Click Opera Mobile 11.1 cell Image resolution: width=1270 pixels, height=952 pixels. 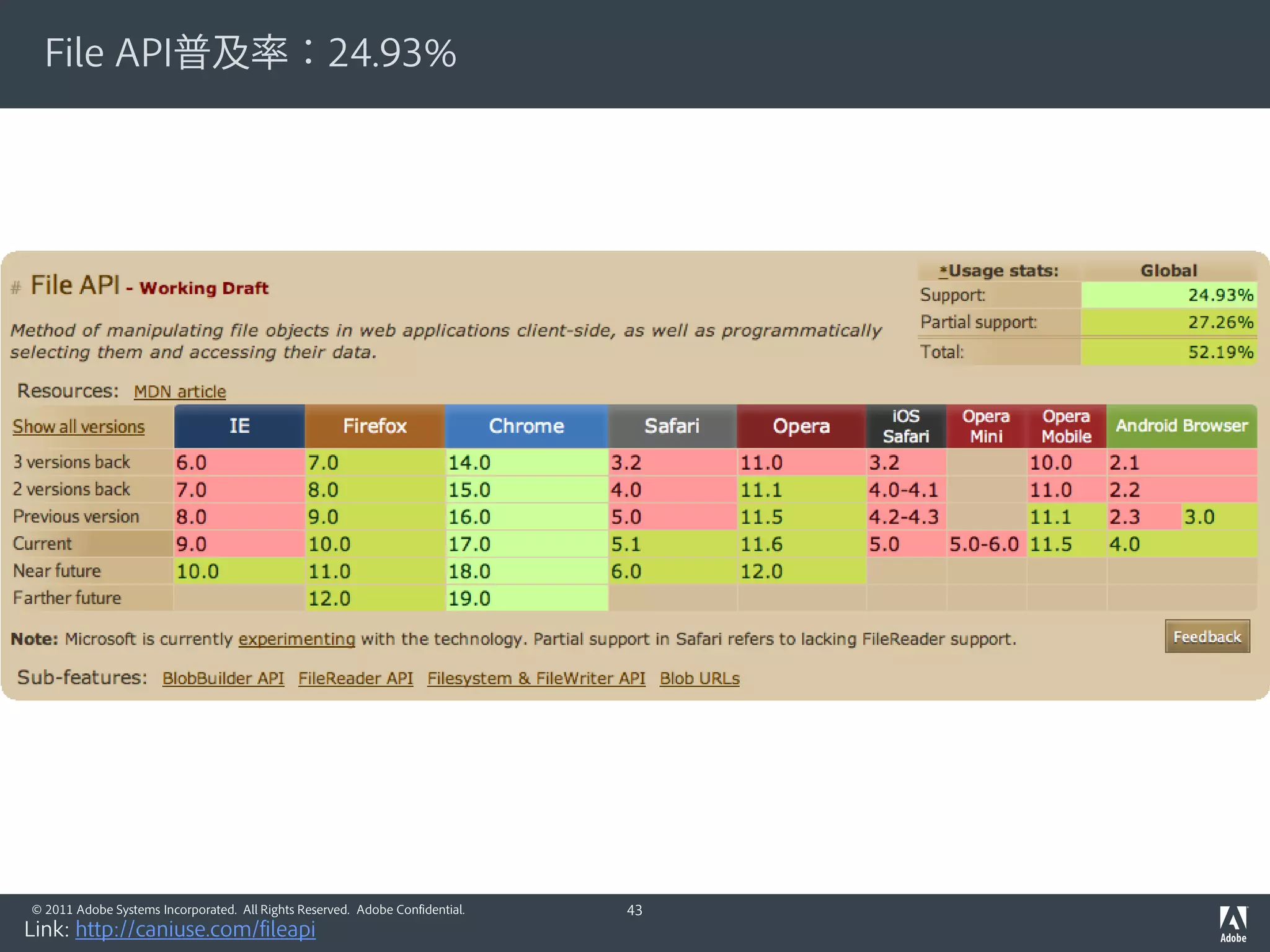[1066, 517]
